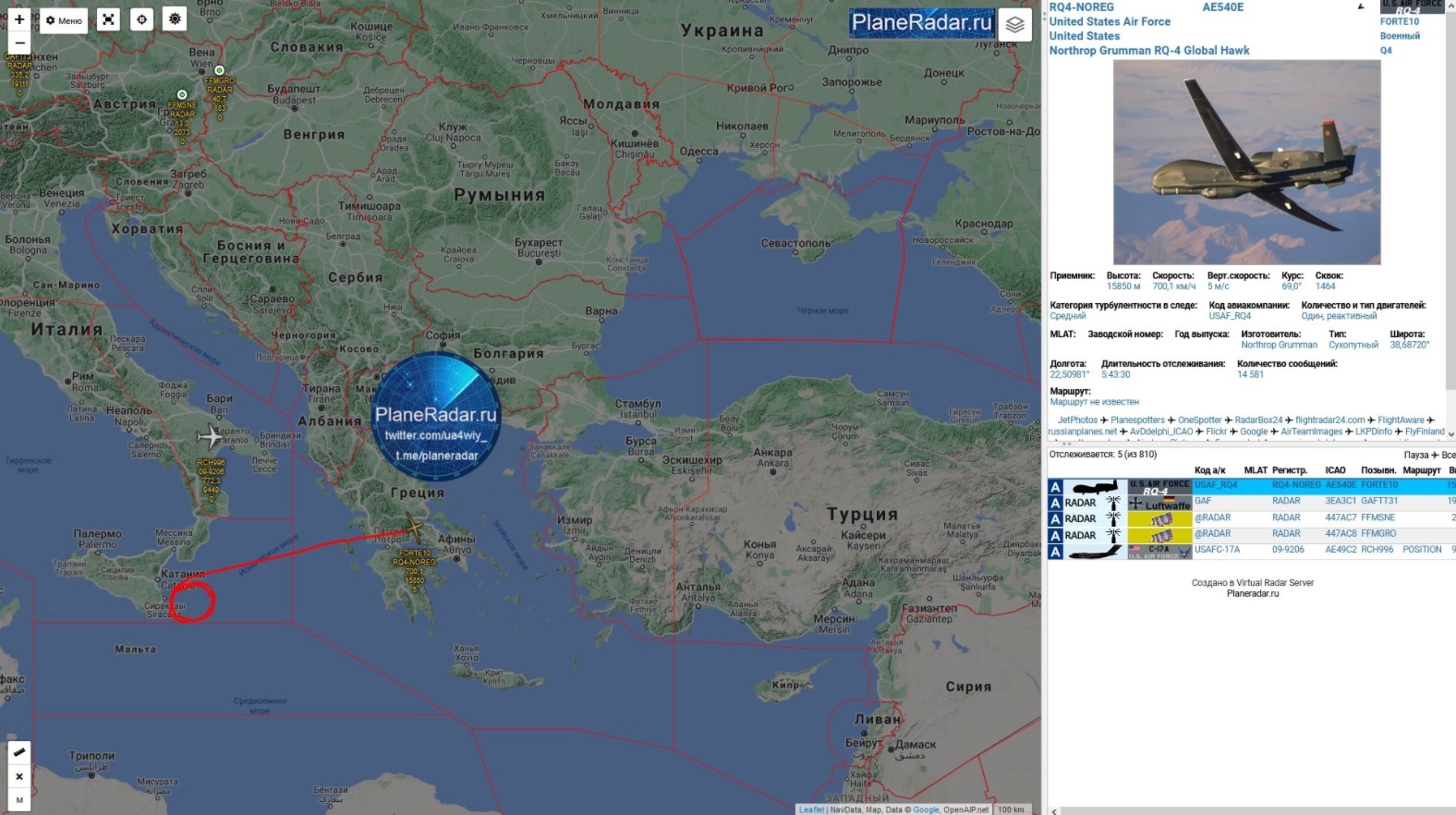Click the C-17A U.S. Air Force flag
Viewport: 1456px width, 815px height.
pos(1159,551)
